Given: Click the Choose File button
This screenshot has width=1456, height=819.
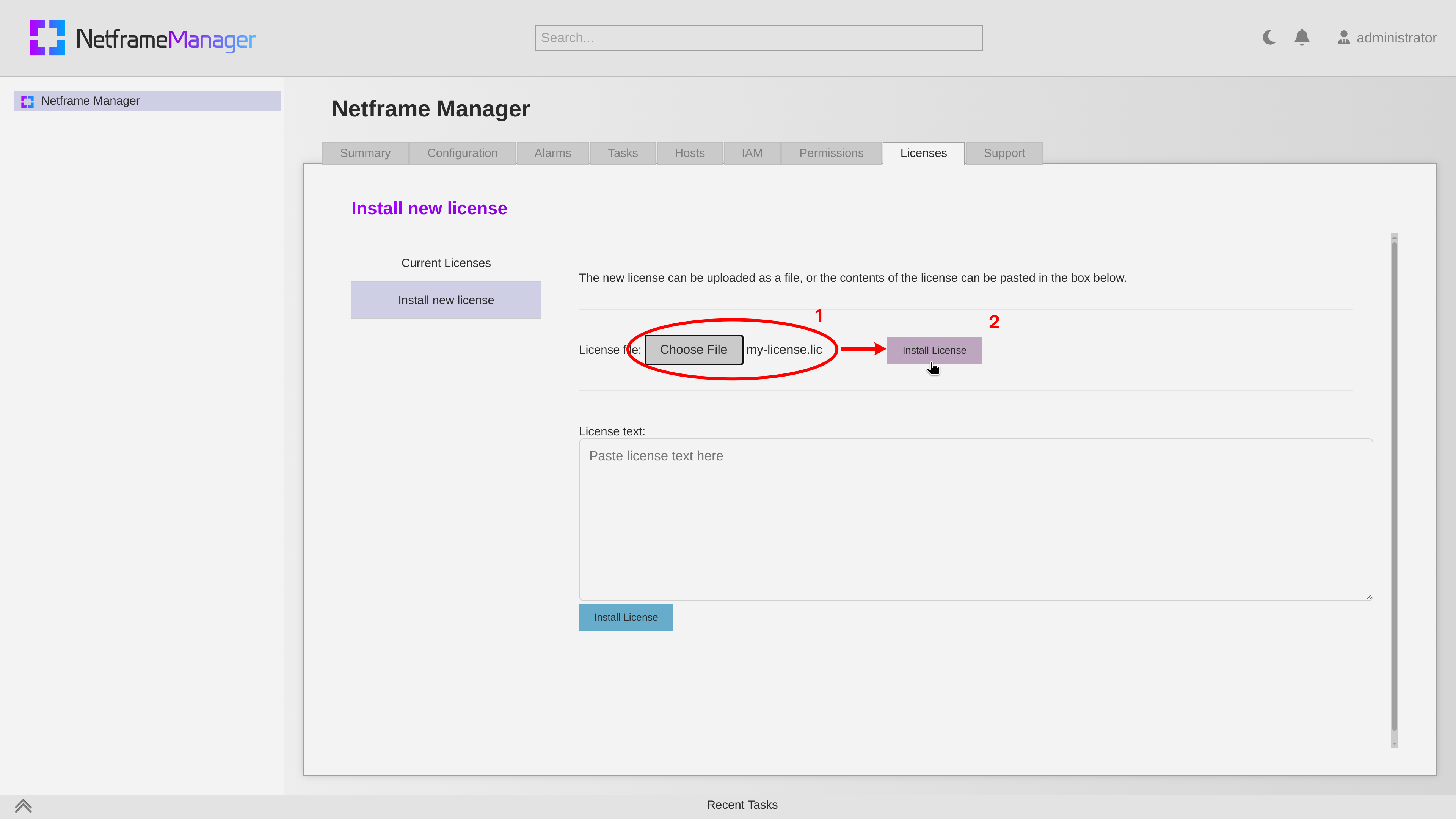Looking at the screenshot, I should pyautogui.click(x=693, y=350).
